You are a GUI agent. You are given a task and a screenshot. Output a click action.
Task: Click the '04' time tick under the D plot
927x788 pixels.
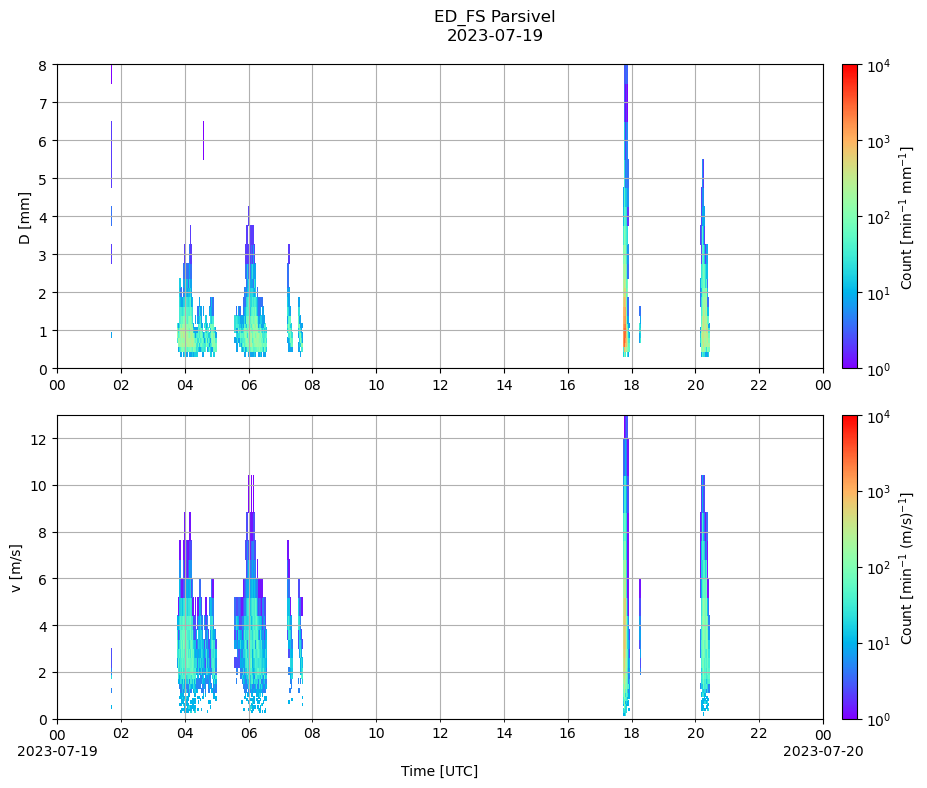pyautogui.click(x=185, y=385)
